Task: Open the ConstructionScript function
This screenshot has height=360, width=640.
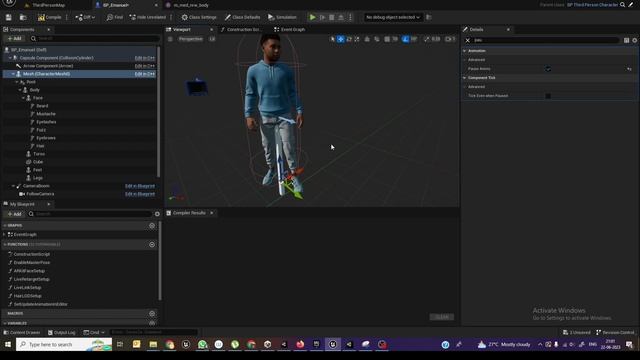Action: [x=31, y=254]
